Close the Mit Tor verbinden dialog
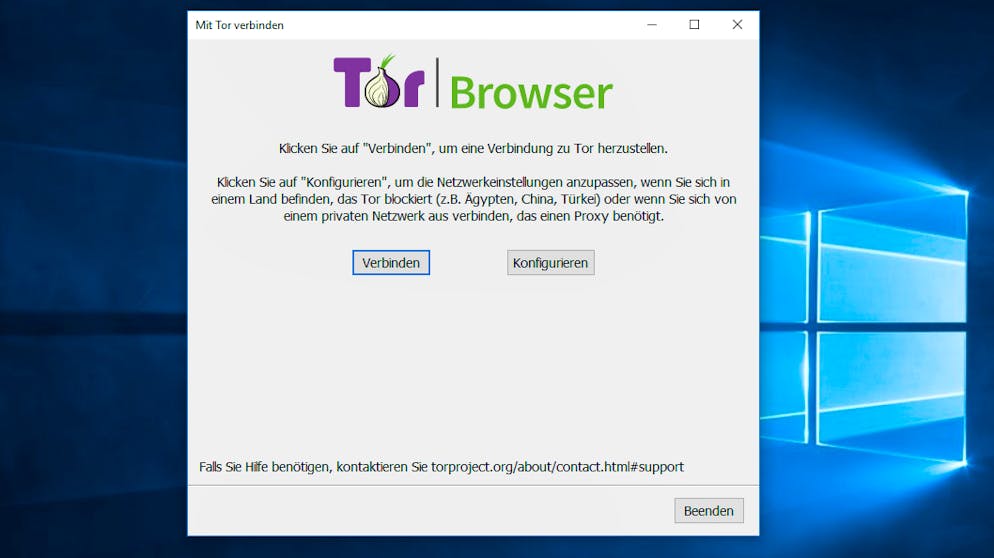Viewport: 994px width, 558px height. click(x=737, y=25)
